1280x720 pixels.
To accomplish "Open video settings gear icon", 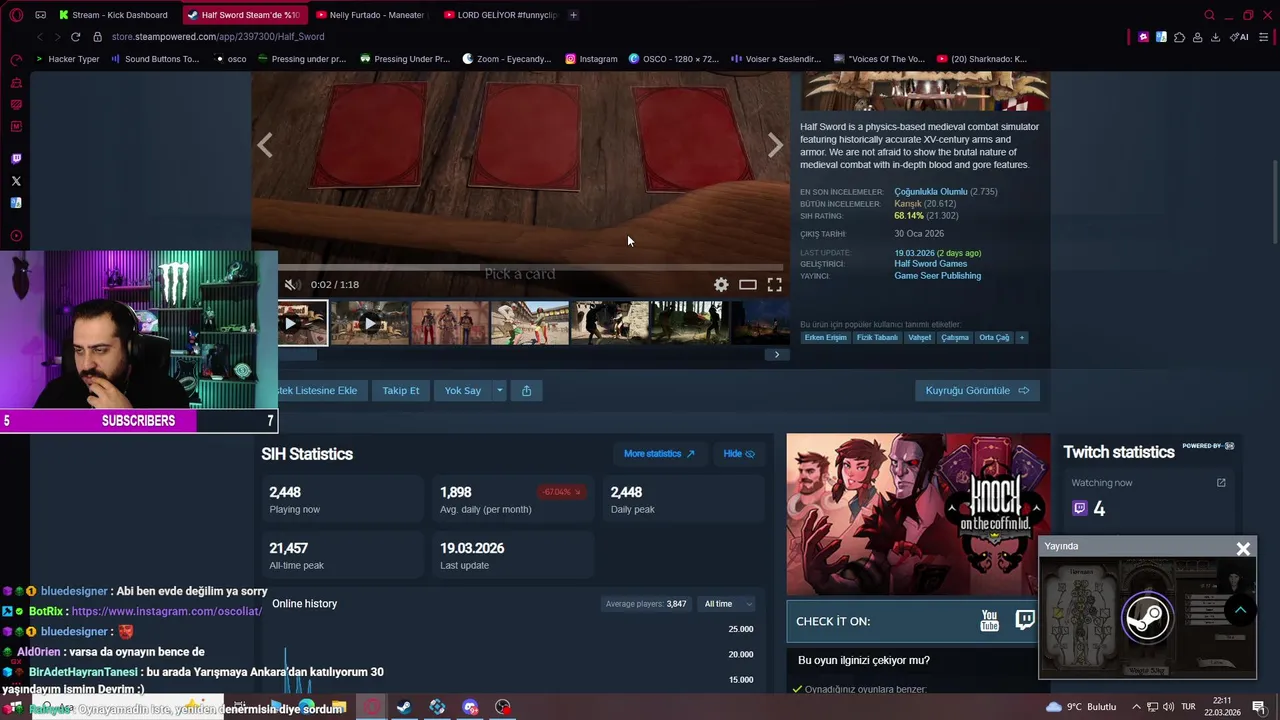I will click(x=721, y=285).
